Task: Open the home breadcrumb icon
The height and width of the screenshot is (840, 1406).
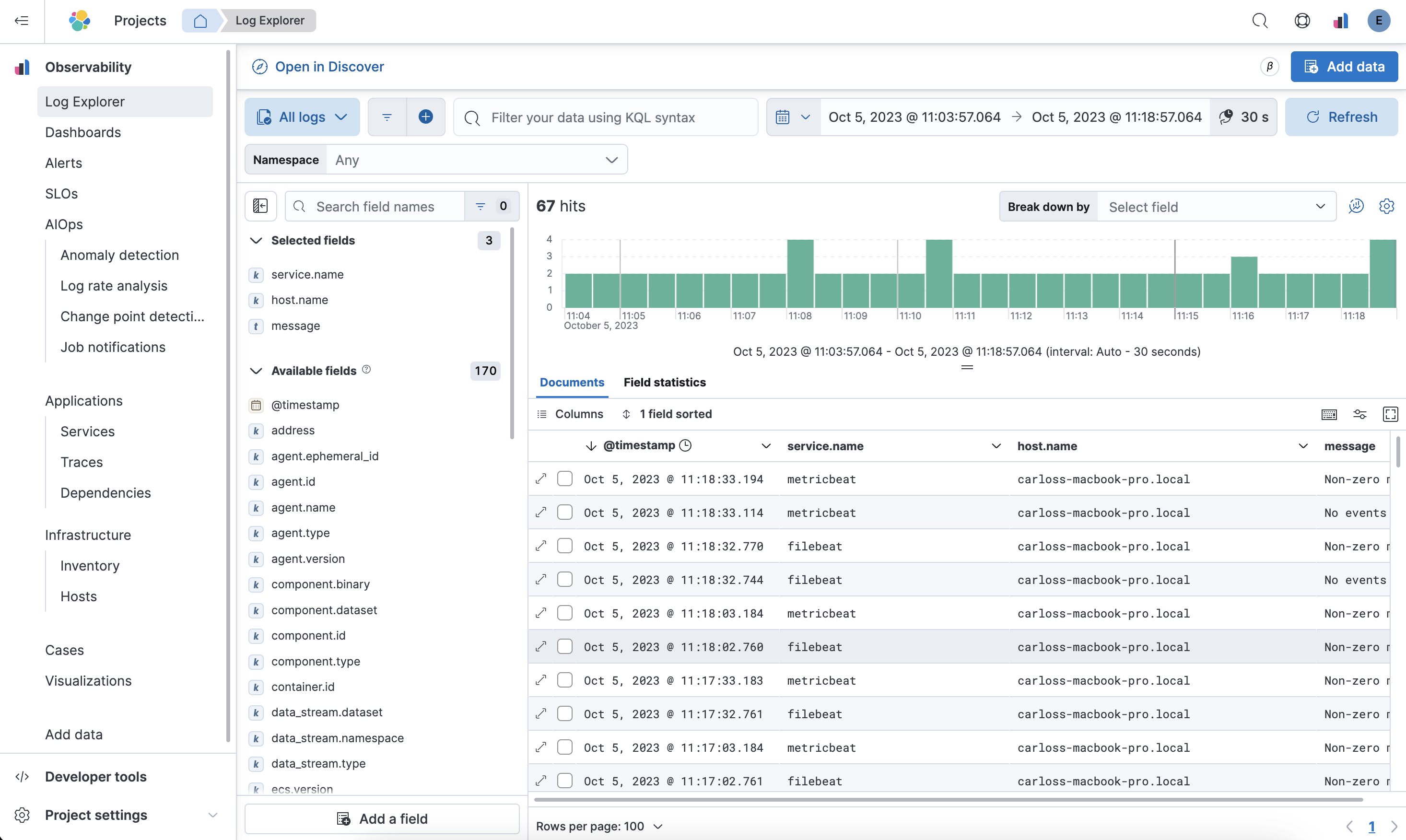Action: tap(200, 21)
